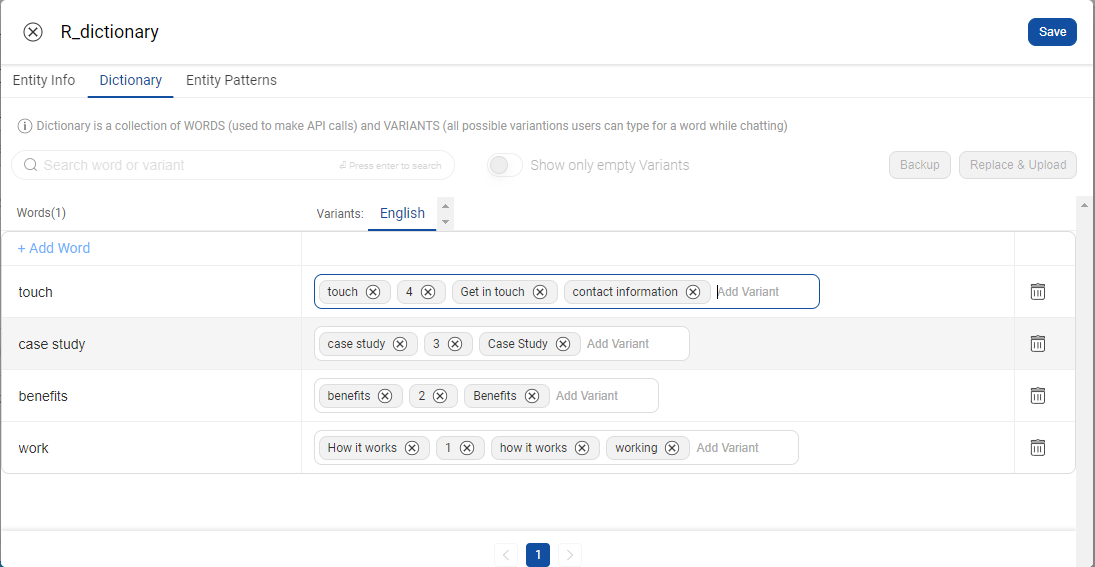Switch to the Entity Info tab
This screenshot has height=567, width=1095.
44,80
